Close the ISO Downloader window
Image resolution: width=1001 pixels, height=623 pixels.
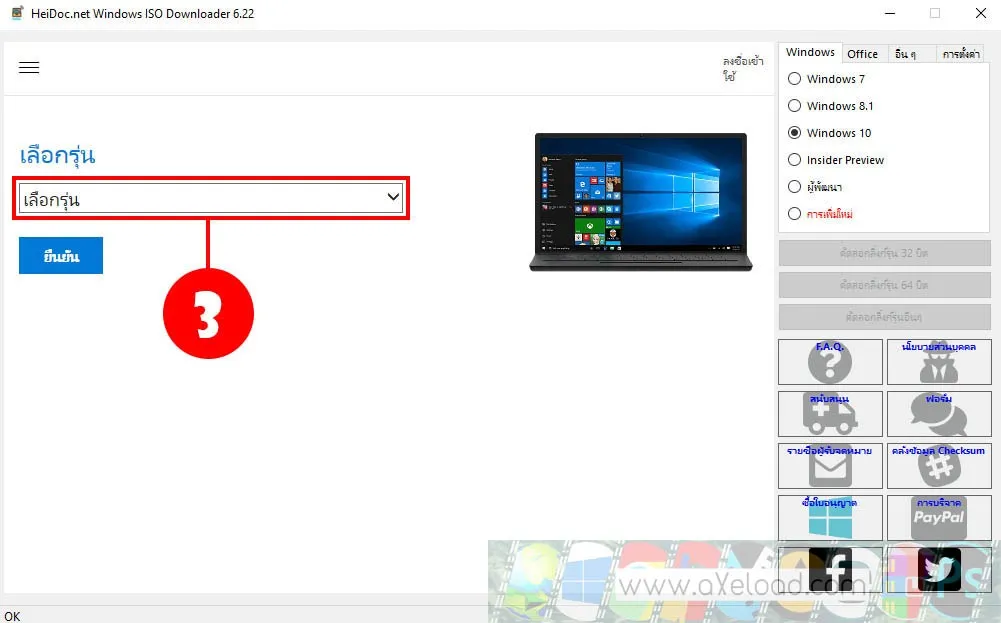(981, 13)
